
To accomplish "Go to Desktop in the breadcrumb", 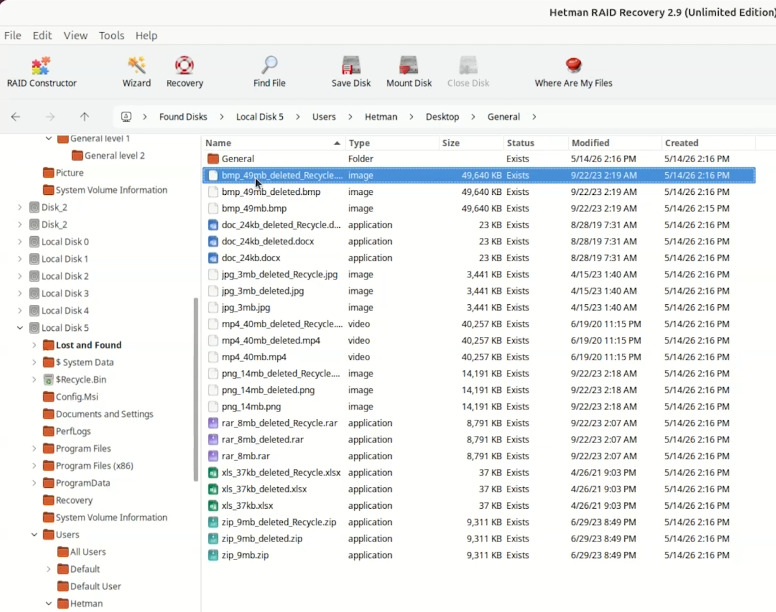I will pos(442,117).
